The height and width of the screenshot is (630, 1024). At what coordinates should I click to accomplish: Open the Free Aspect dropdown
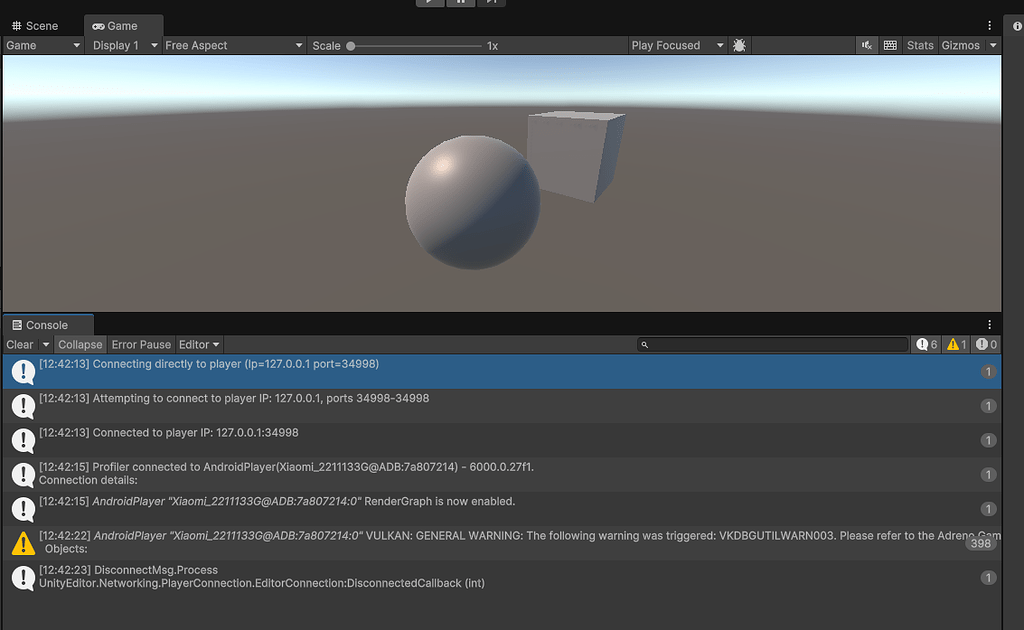[233, 45]
